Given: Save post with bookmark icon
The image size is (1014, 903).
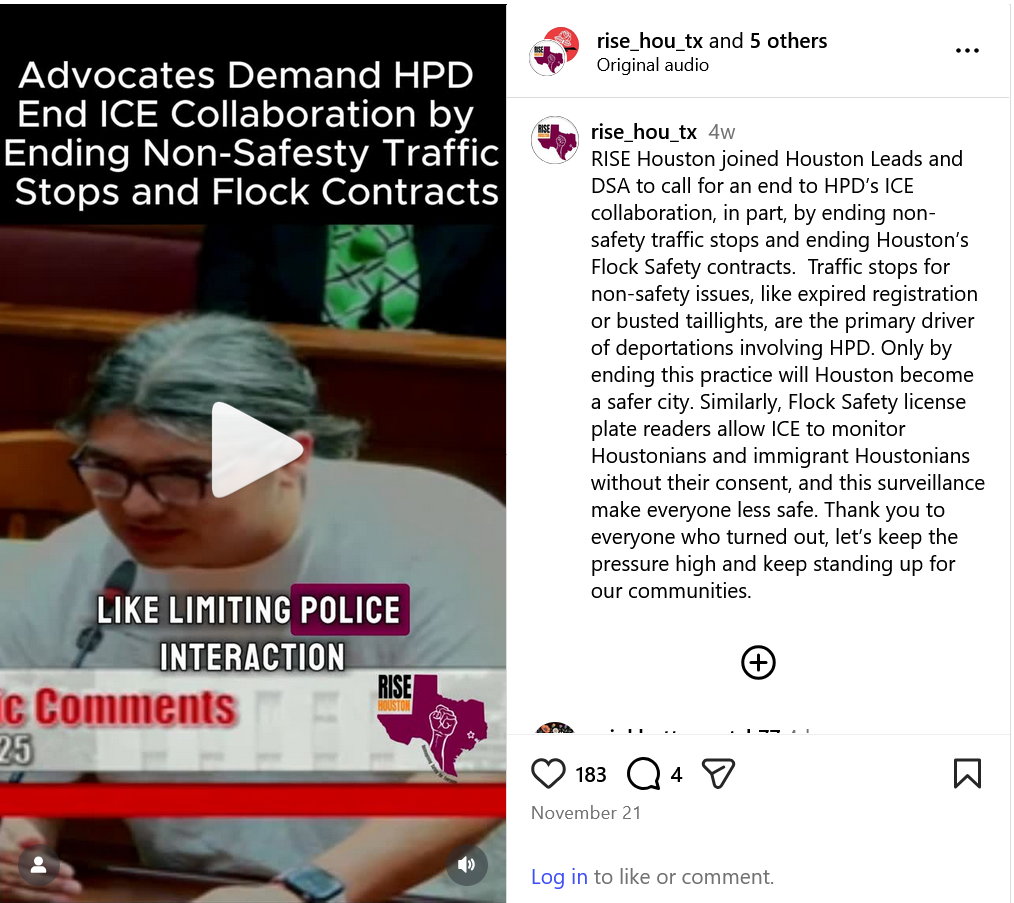Looking at the screenshot, I should pos(967,774).
